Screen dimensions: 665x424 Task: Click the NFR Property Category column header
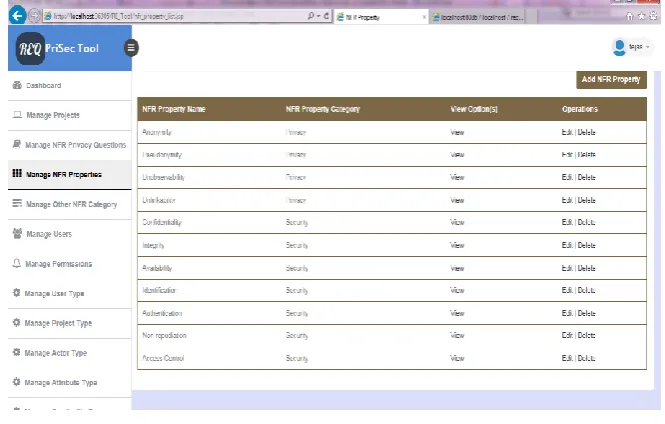coord(323,109)
